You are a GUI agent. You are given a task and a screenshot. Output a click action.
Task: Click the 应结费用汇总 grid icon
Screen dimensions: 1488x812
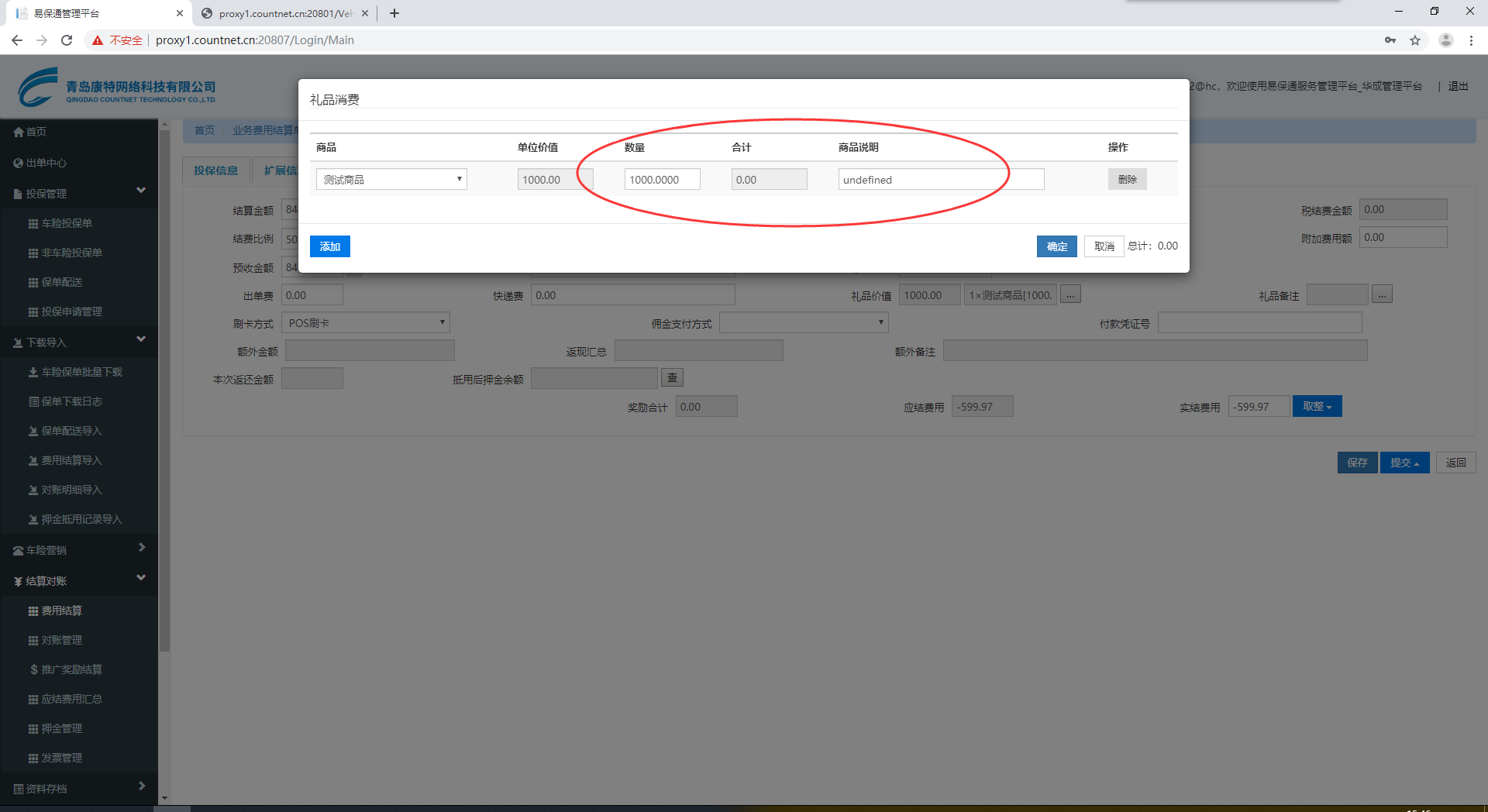[33, 699]
